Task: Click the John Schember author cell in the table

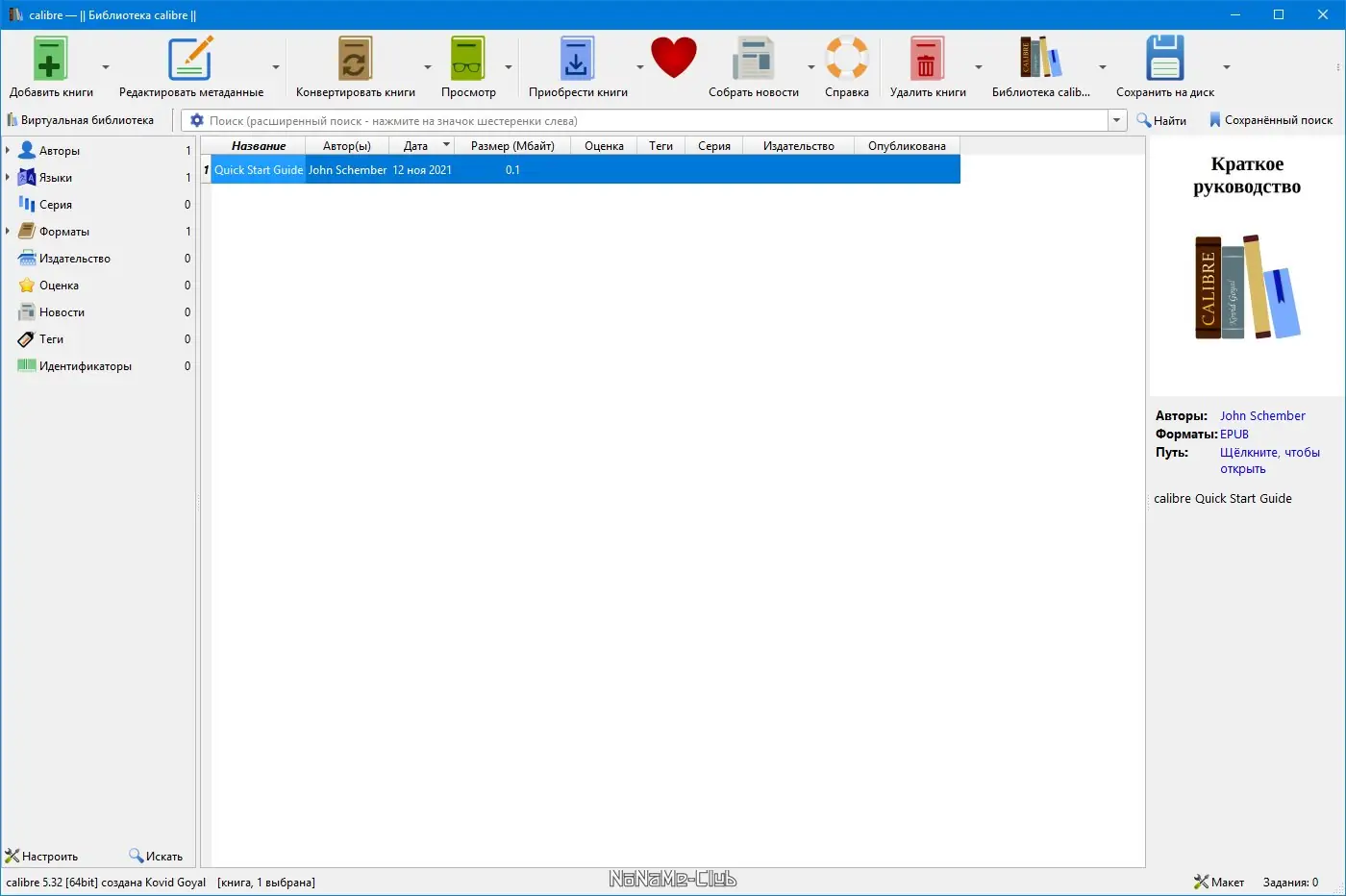Action: click(347, 170)
